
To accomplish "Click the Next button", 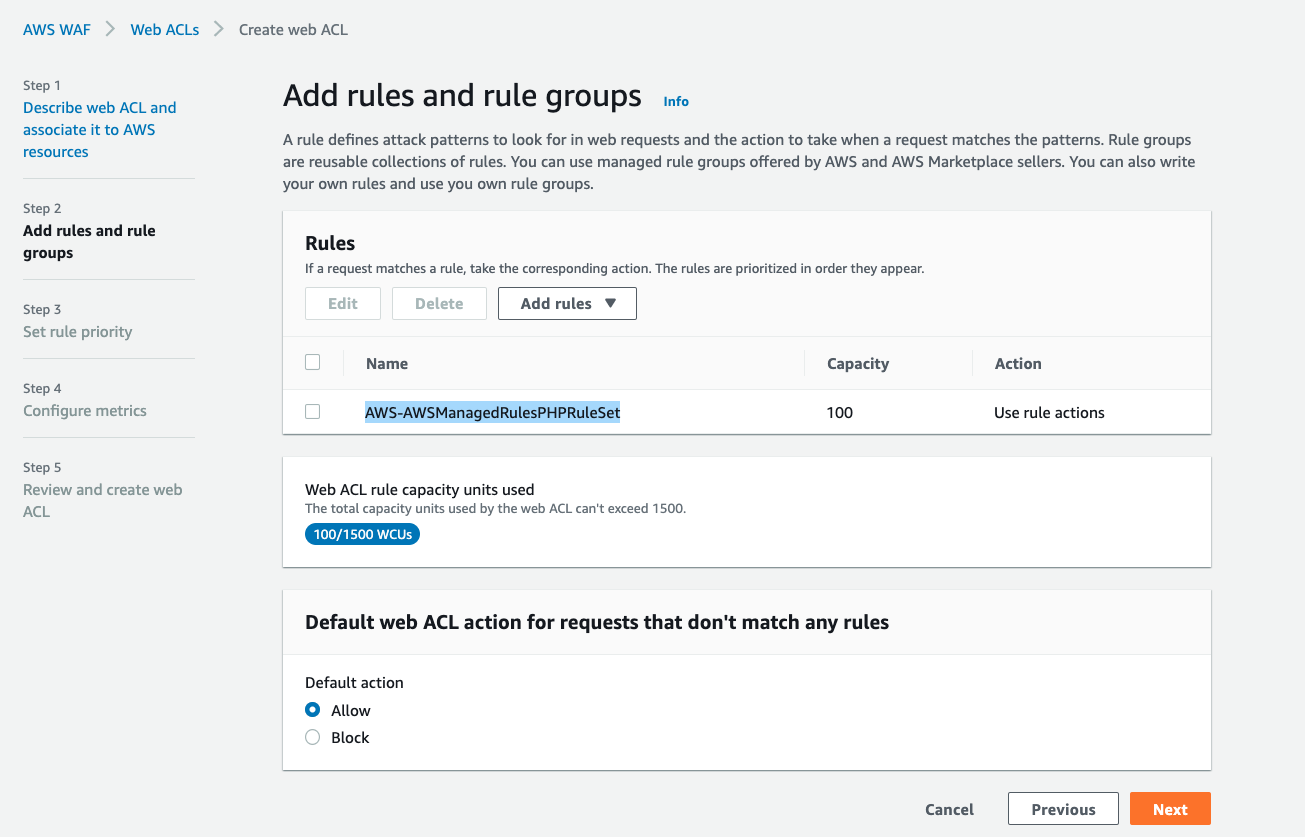I will point(1169,809).
